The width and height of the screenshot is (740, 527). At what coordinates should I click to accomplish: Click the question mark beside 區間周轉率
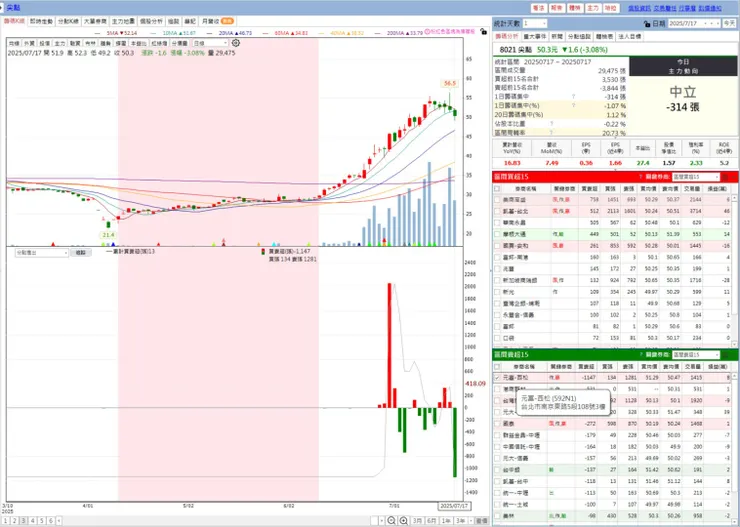551,133
